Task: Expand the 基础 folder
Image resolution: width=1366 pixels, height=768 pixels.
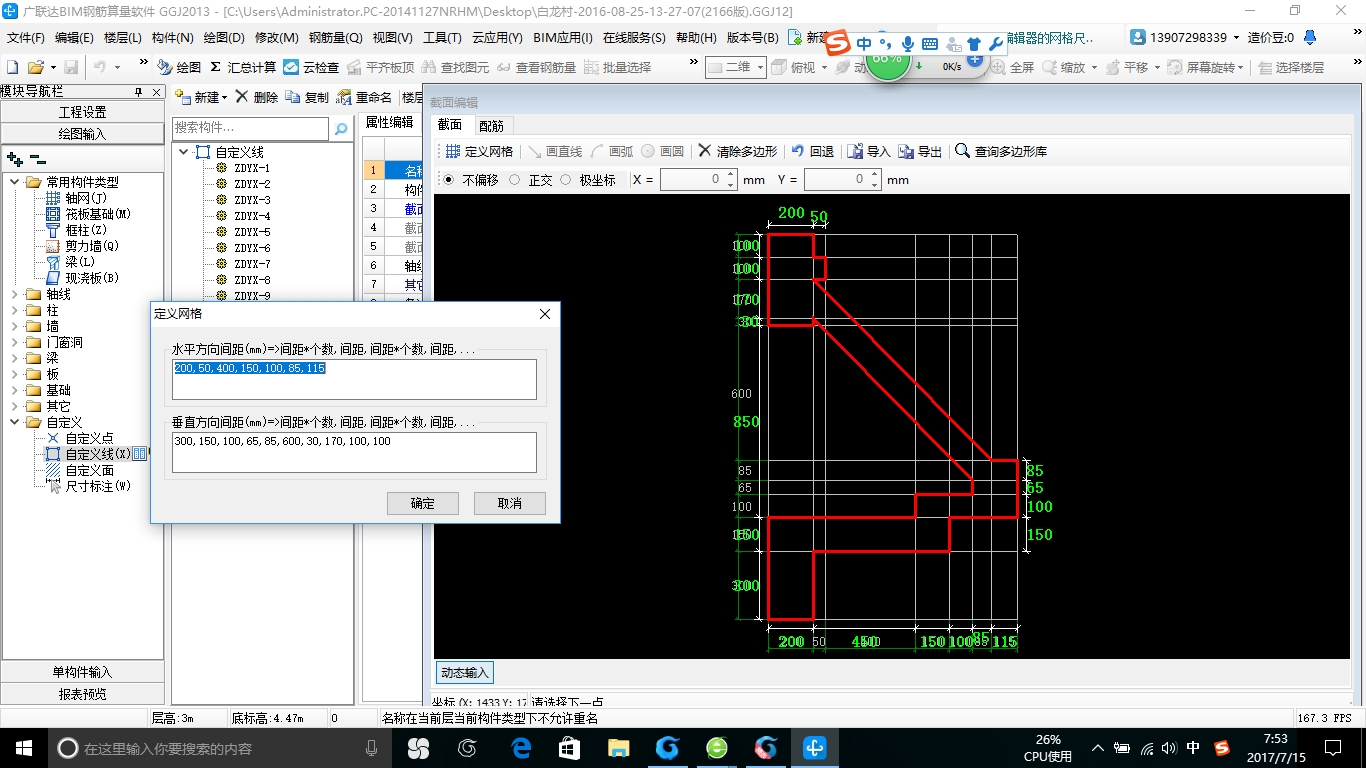Action: click(15, 390)
